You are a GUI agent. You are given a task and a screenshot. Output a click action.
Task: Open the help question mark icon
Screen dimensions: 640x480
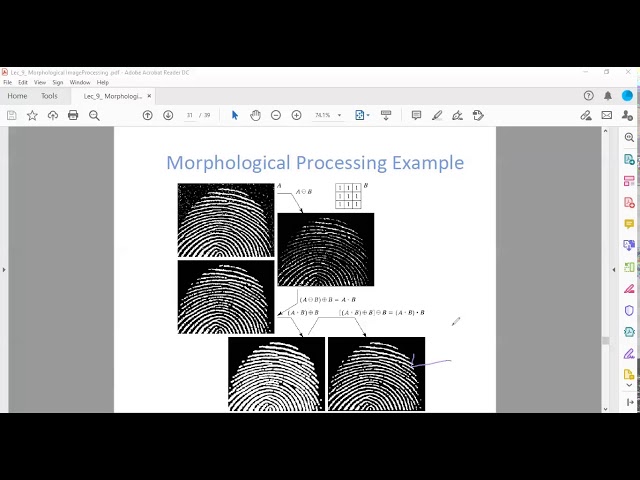point(588,96)
